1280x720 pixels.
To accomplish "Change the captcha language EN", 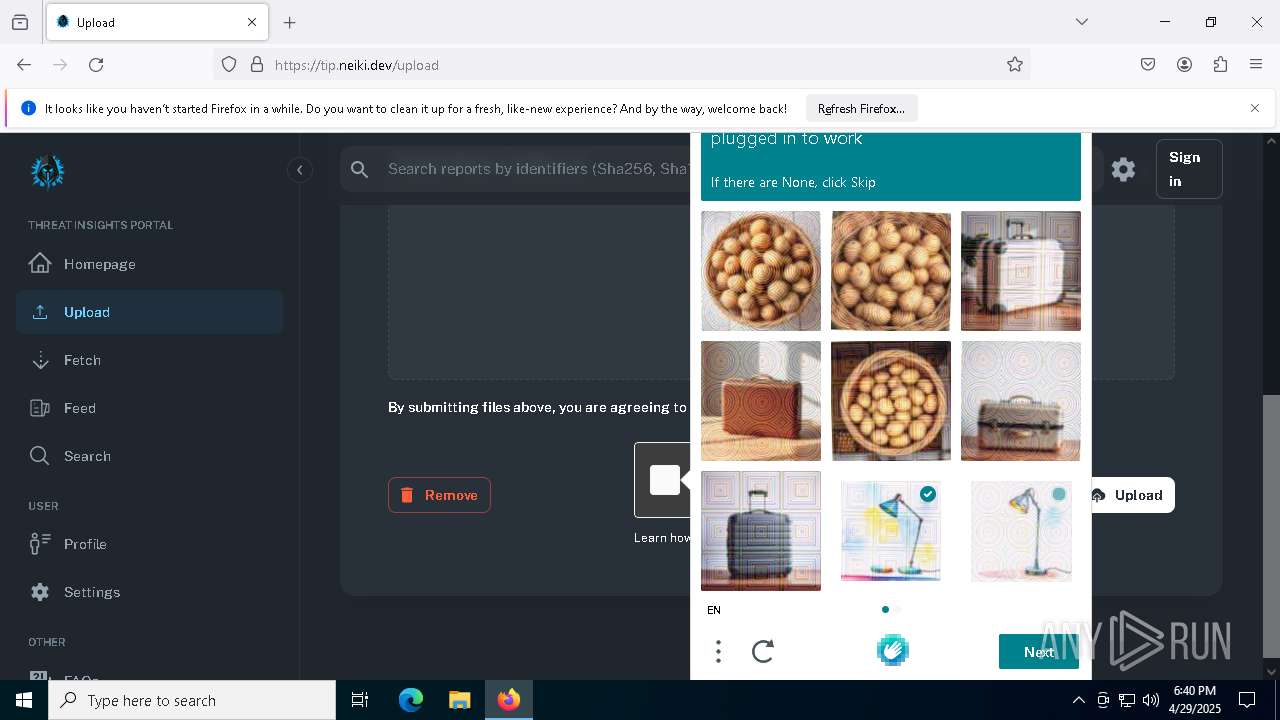I will point(714,610).
